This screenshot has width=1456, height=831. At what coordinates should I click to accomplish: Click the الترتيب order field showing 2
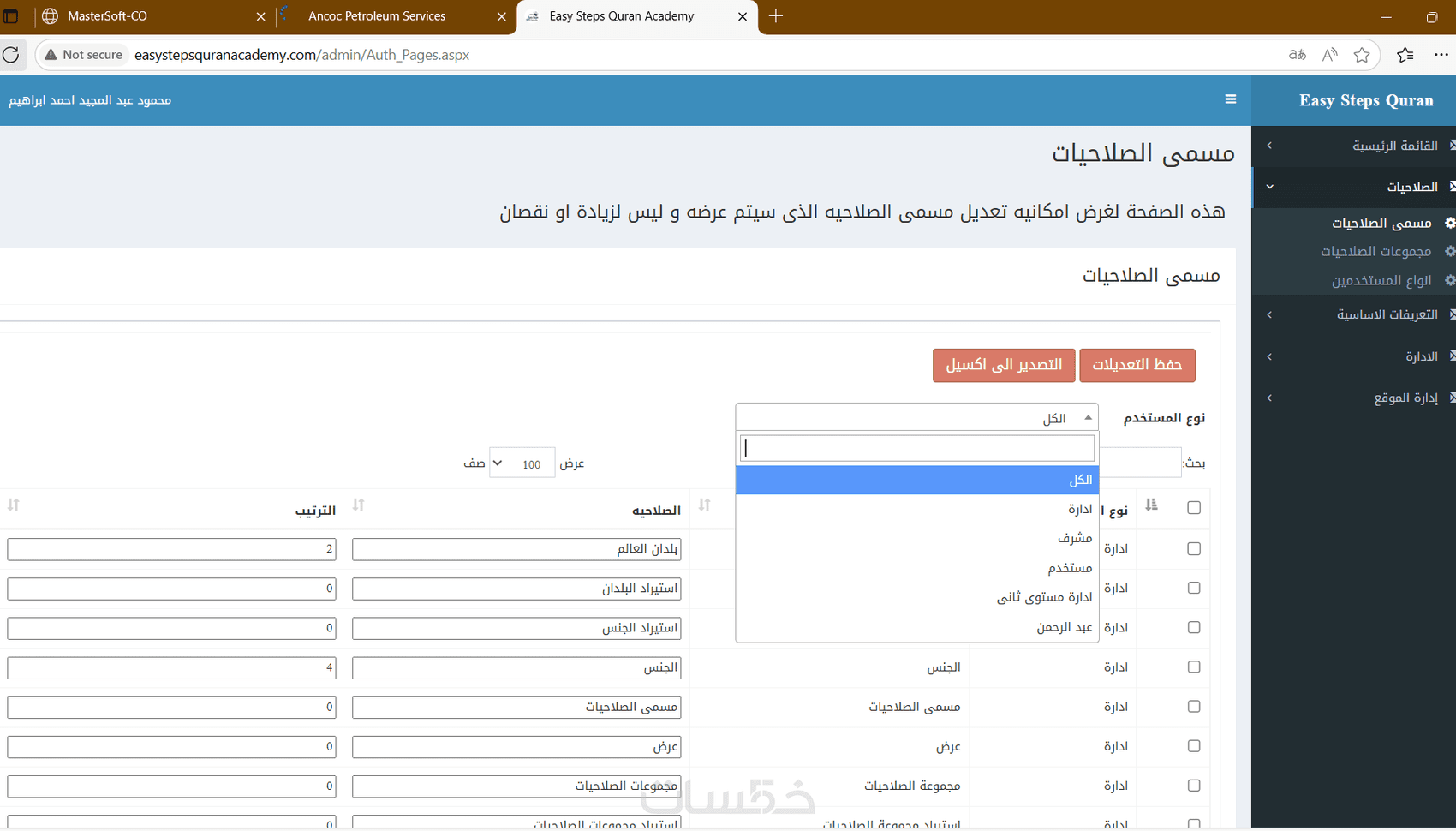(x=171, y=549)
